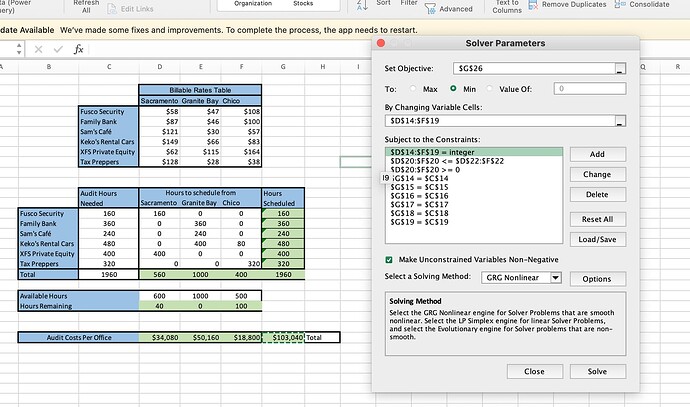690x407 pixels.
Task: Click the $50,160 Granite Bay cost cell
Action: (201, 337)
